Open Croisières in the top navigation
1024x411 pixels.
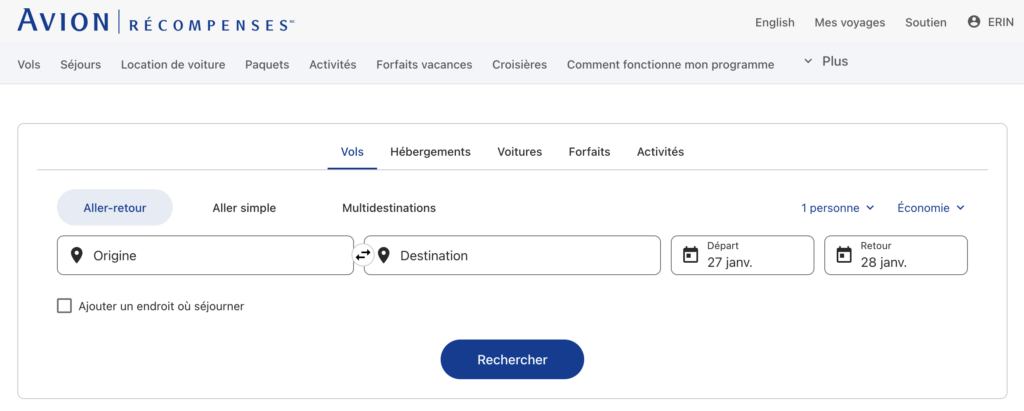coord(519,65)
